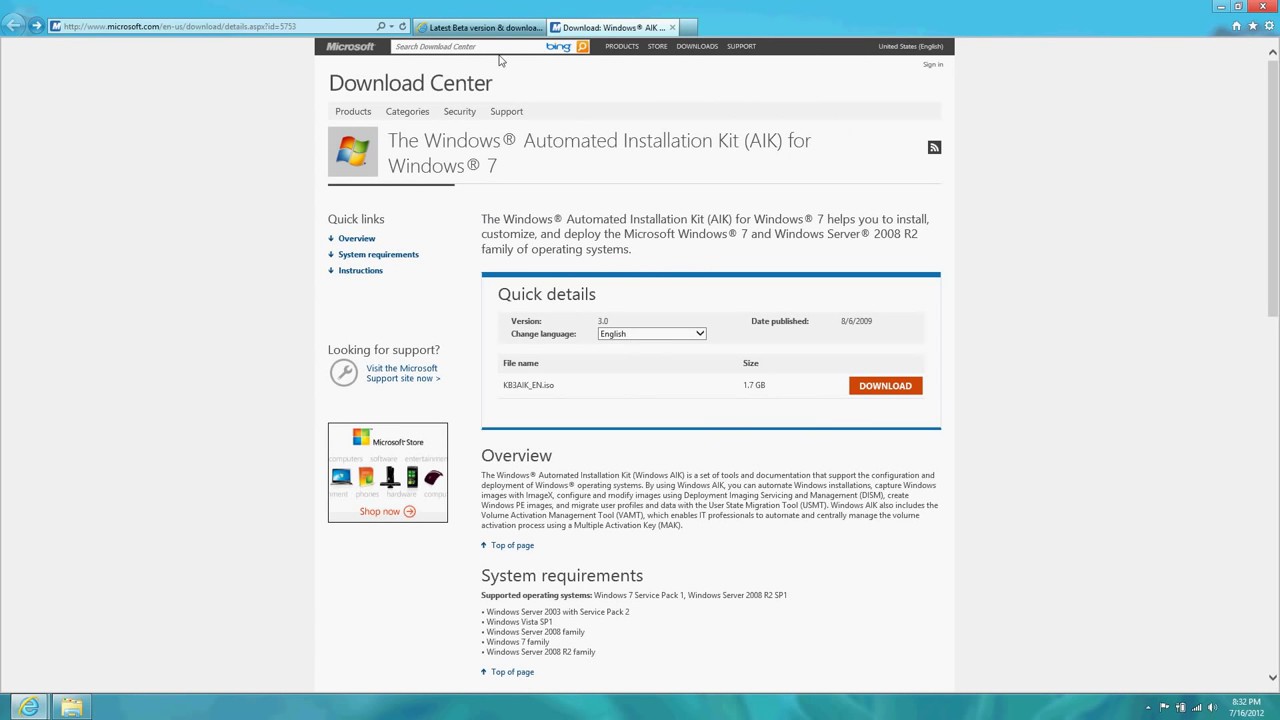This screenshot has width=1280, height=720.
Task: Open the Categories menu item
Action: [407, 111]
